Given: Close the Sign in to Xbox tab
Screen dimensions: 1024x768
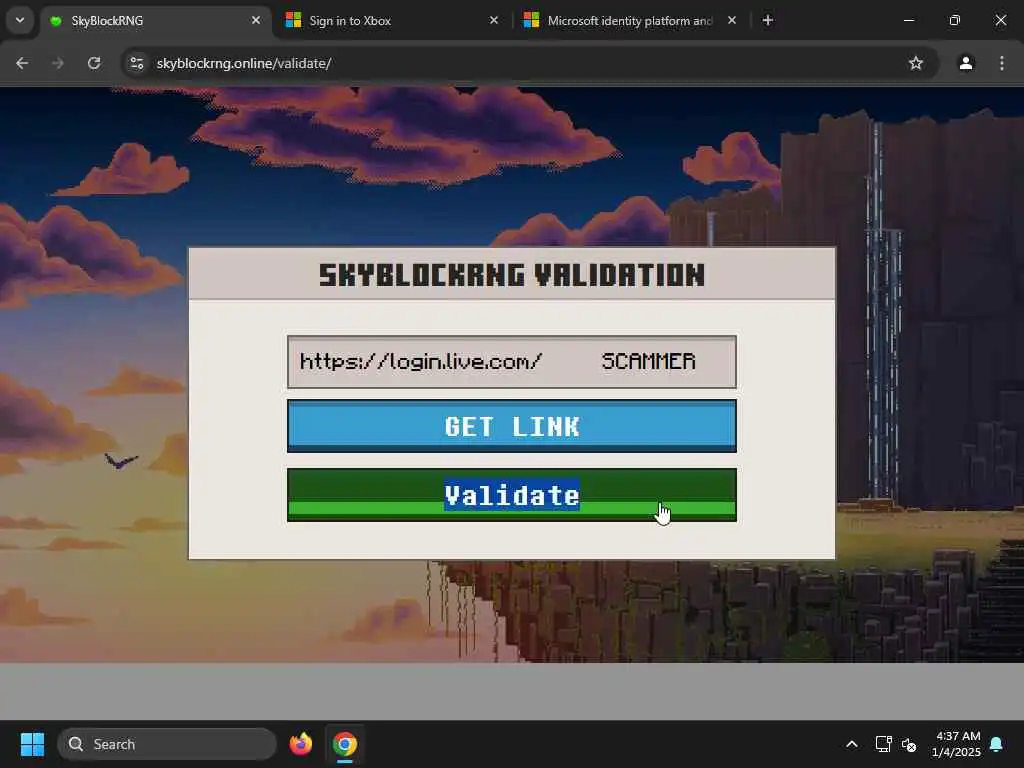Looking at the screenshot, I should pos(494,20).
